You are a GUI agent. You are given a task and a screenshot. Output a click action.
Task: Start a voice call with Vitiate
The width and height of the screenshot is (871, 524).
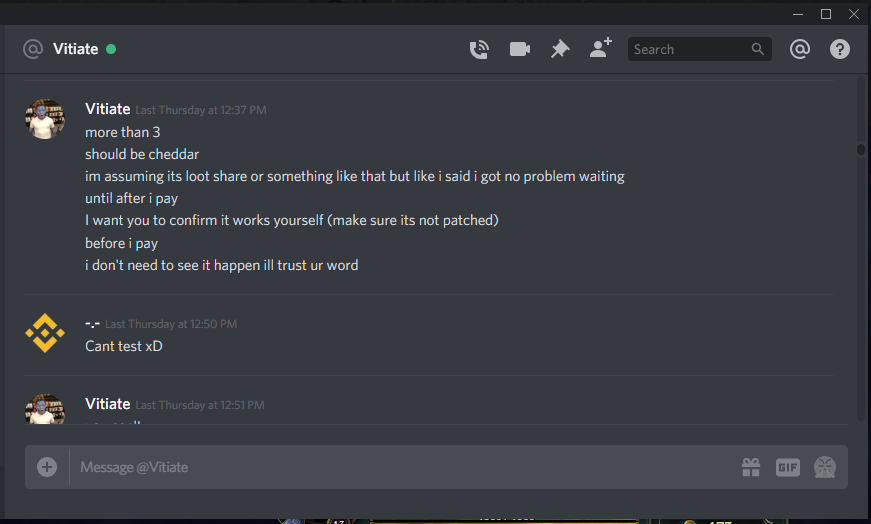[x=479, y=49]
